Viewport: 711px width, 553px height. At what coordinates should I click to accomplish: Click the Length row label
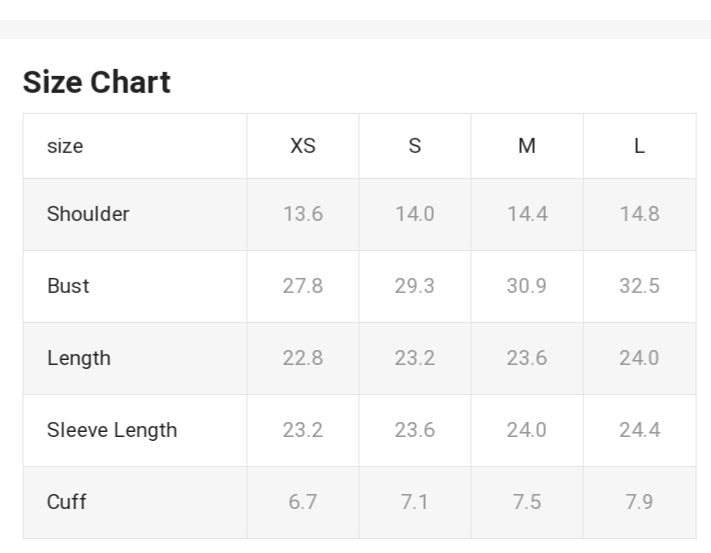(x=79, y=358)
